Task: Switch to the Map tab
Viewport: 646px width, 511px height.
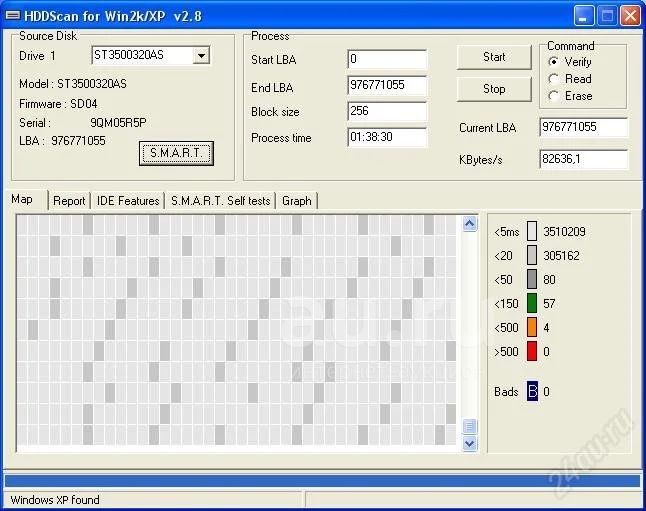Action: pos(22,199)
